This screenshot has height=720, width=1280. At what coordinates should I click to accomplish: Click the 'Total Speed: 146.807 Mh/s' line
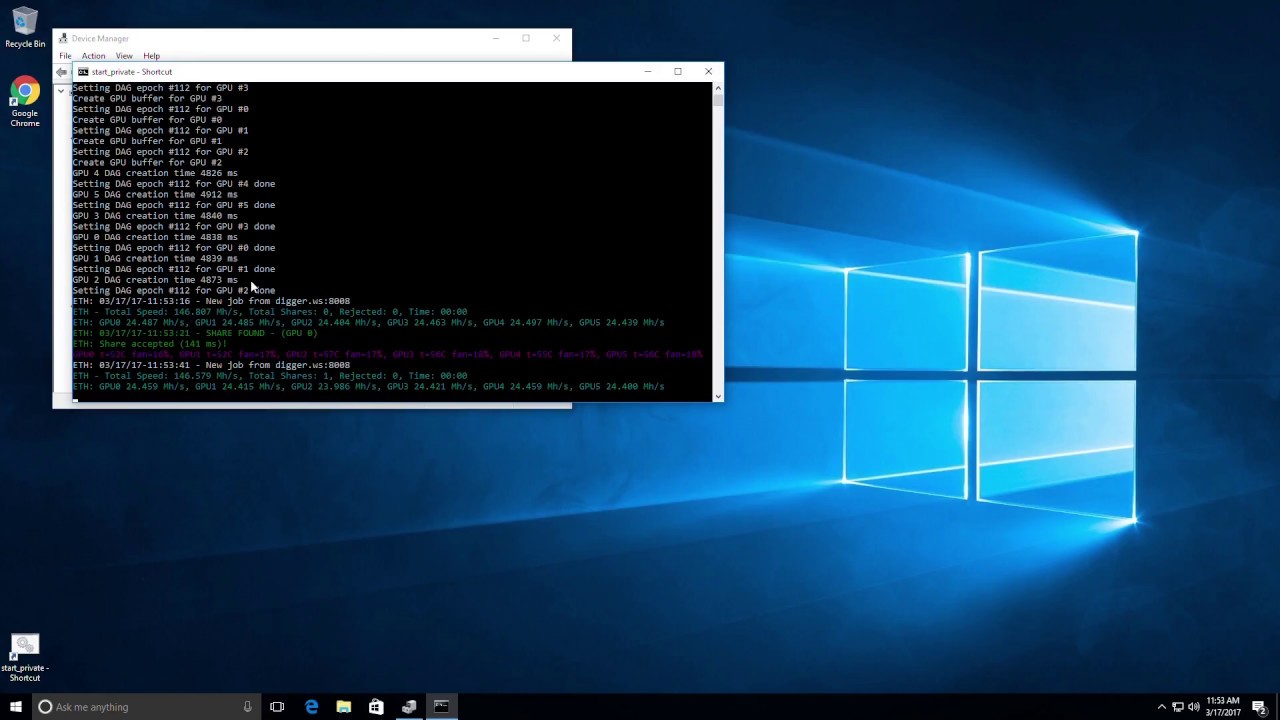coord(270,312)
